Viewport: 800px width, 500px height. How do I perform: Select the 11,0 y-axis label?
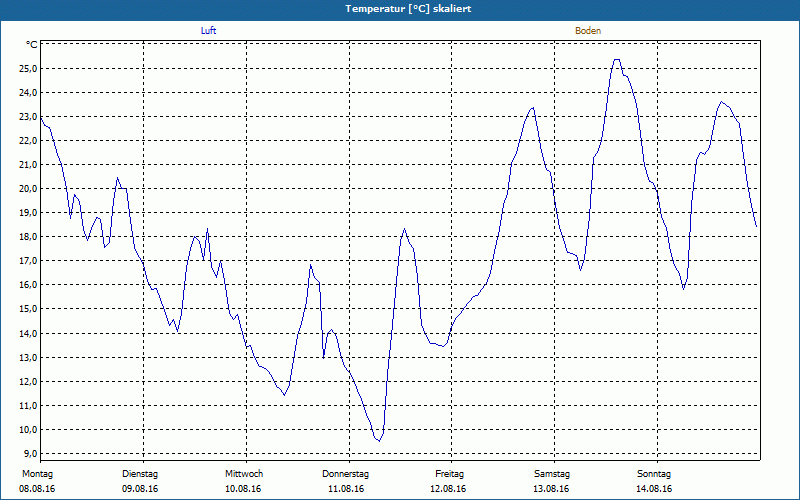tap(29, 405)
